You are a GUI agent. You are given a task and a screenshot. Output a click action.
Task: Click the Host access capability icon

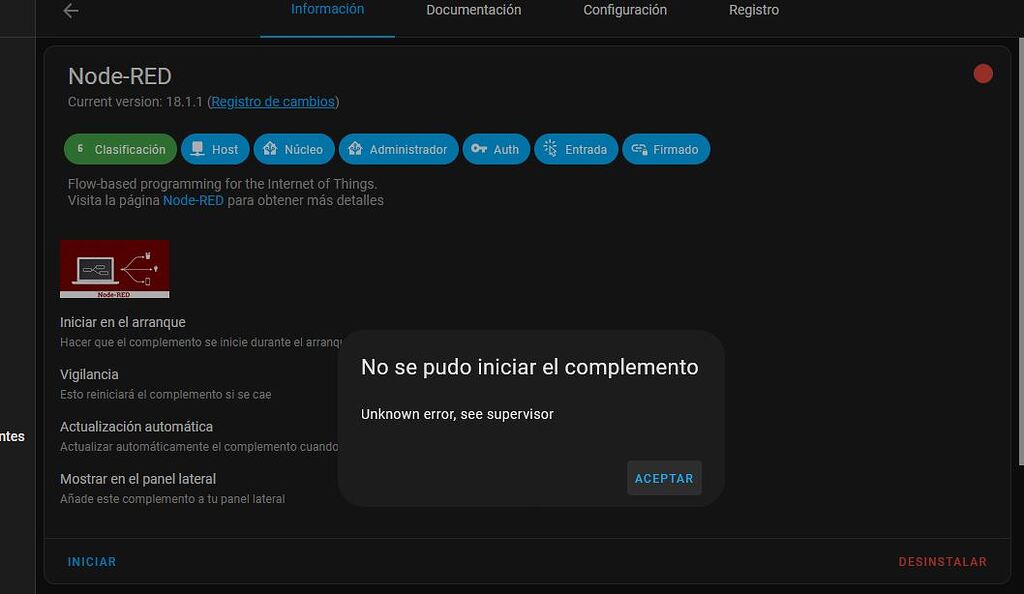(197, 148)
